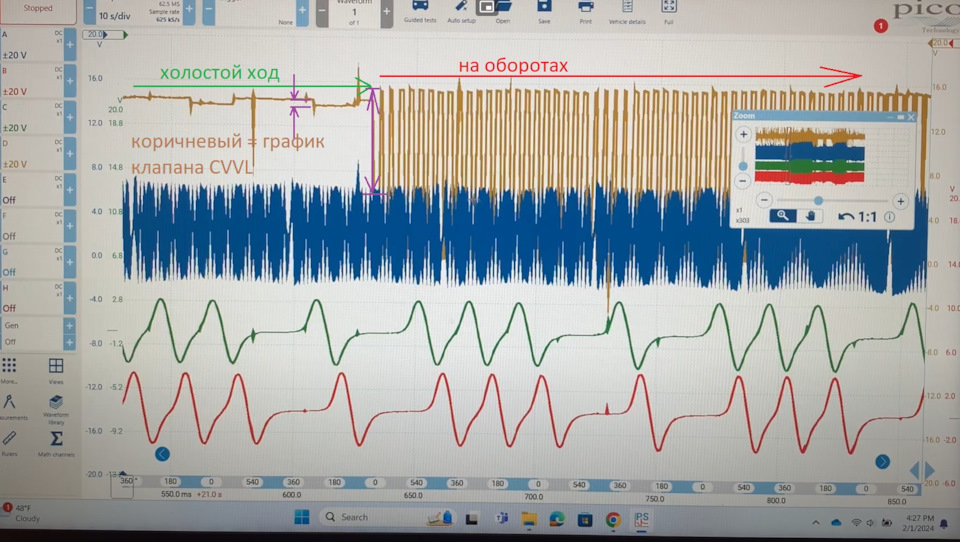This screenshot has width=960, height=542.
Task: Increase vertical zoom with plus button
Action: coord(743,134)
